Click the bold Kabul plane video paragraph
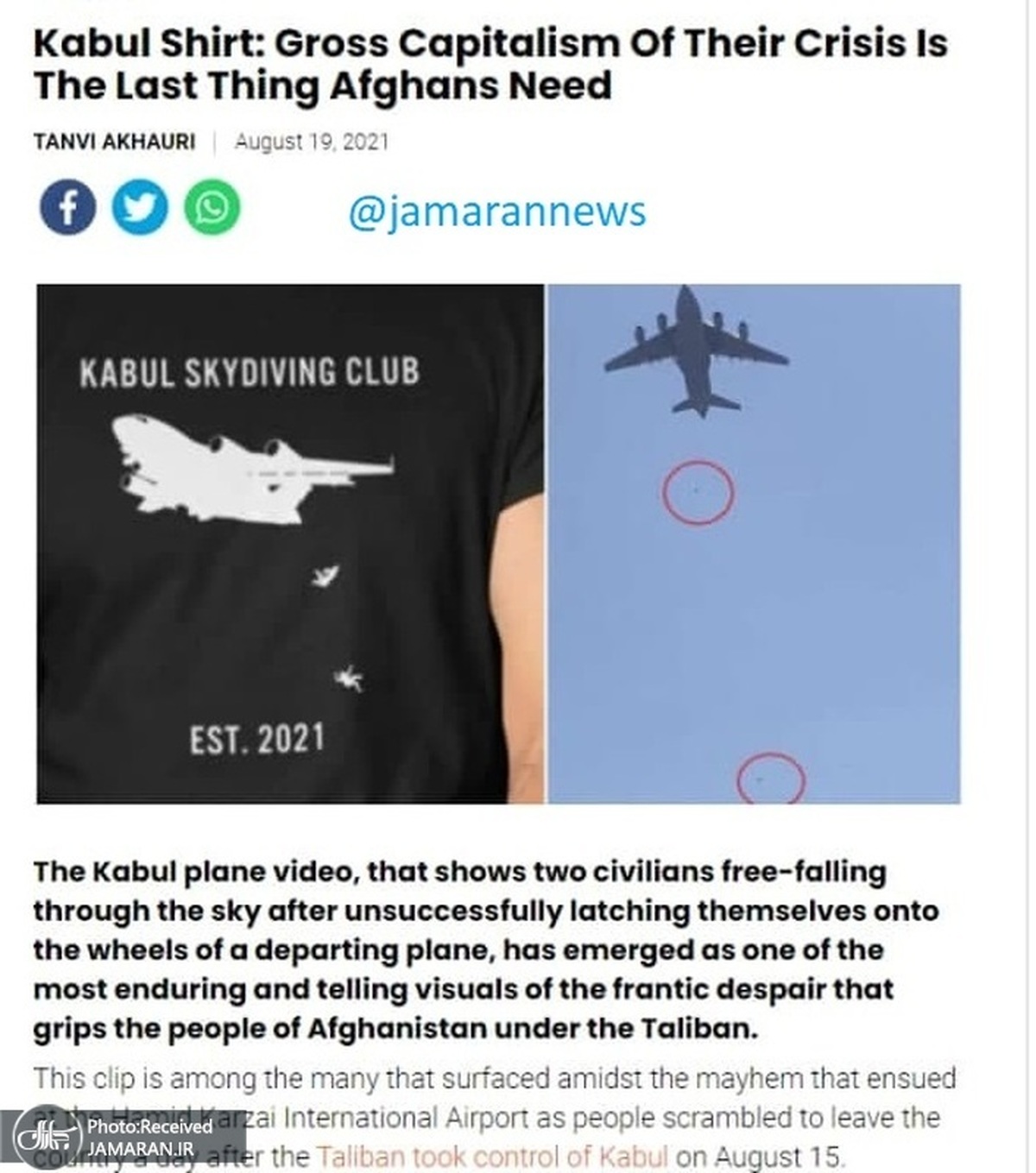Viewport: 1036px width, 1173px height. click(486, 950)
